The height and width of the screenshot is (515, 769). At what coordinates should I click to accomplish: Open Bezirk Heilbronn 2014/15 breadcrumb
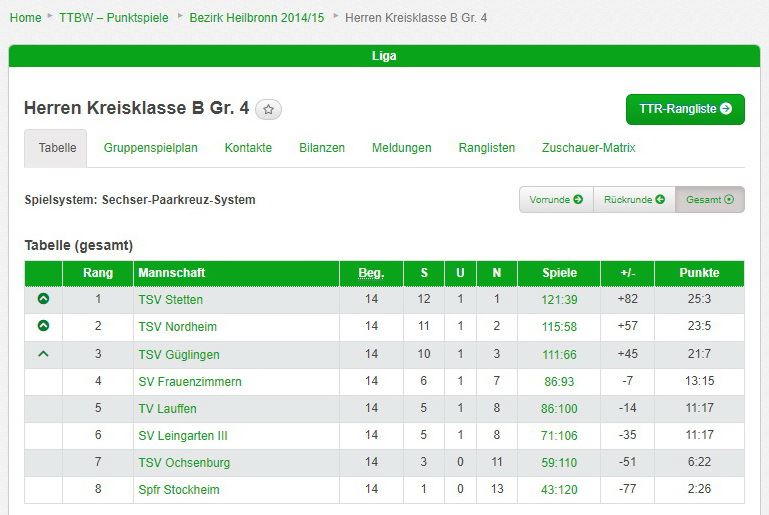[x=256, y=18]
